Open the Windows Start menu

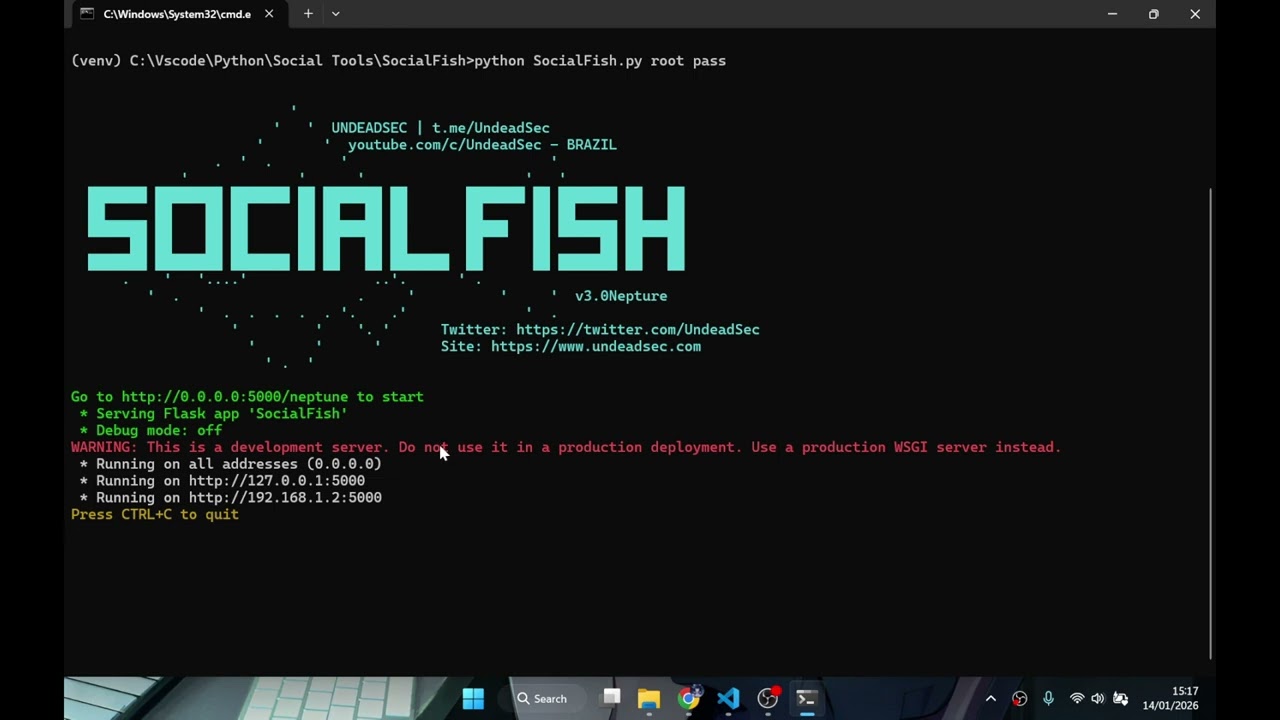[x=473, y=698]
